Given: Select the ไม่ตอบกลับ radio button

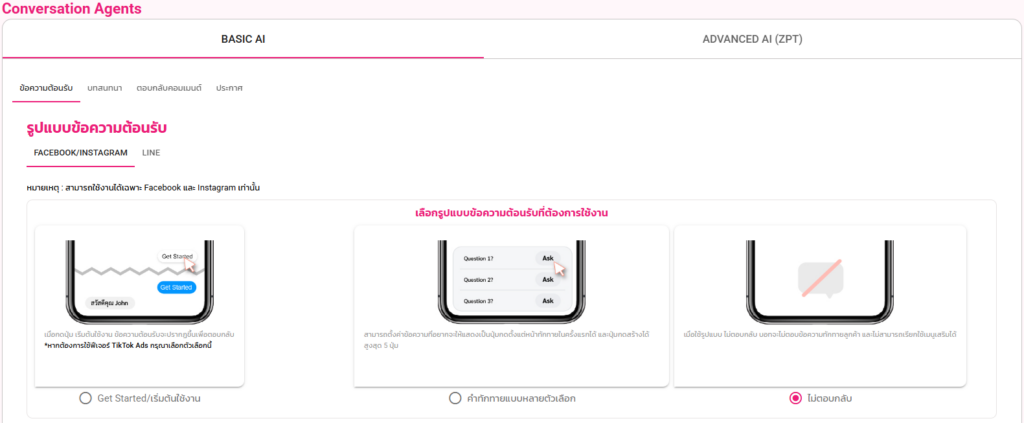Looking at the screenshot, I should tap(796, 398).
